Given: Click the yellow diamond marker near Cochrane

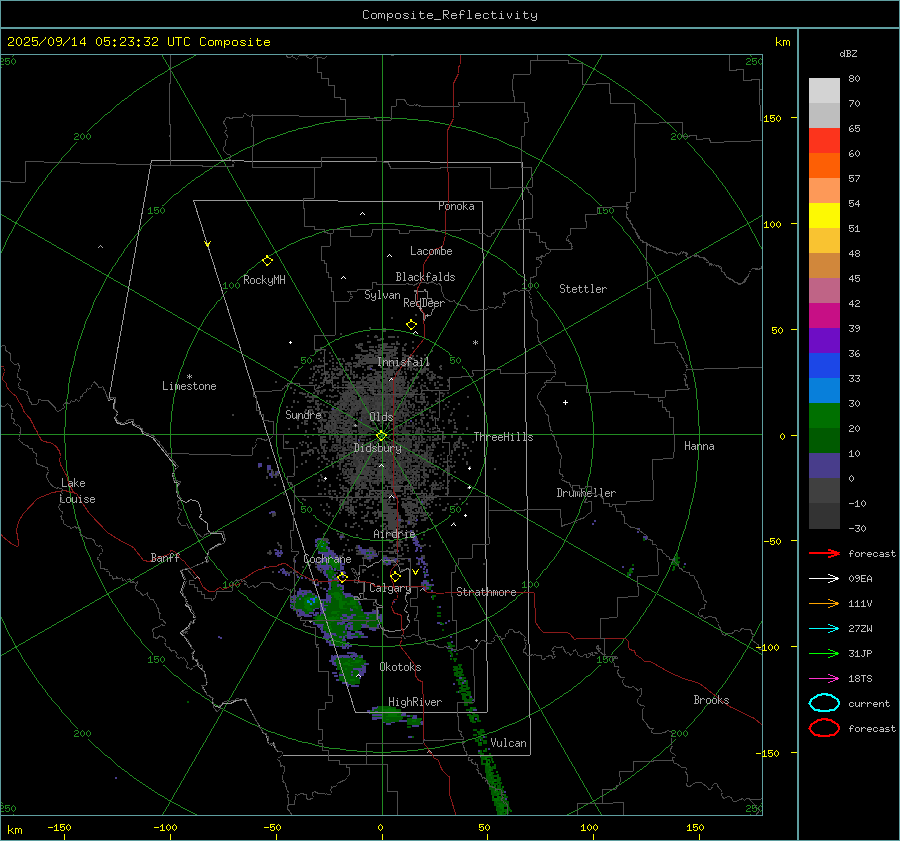Looking at the screenshot, I should tap(342, 577).
